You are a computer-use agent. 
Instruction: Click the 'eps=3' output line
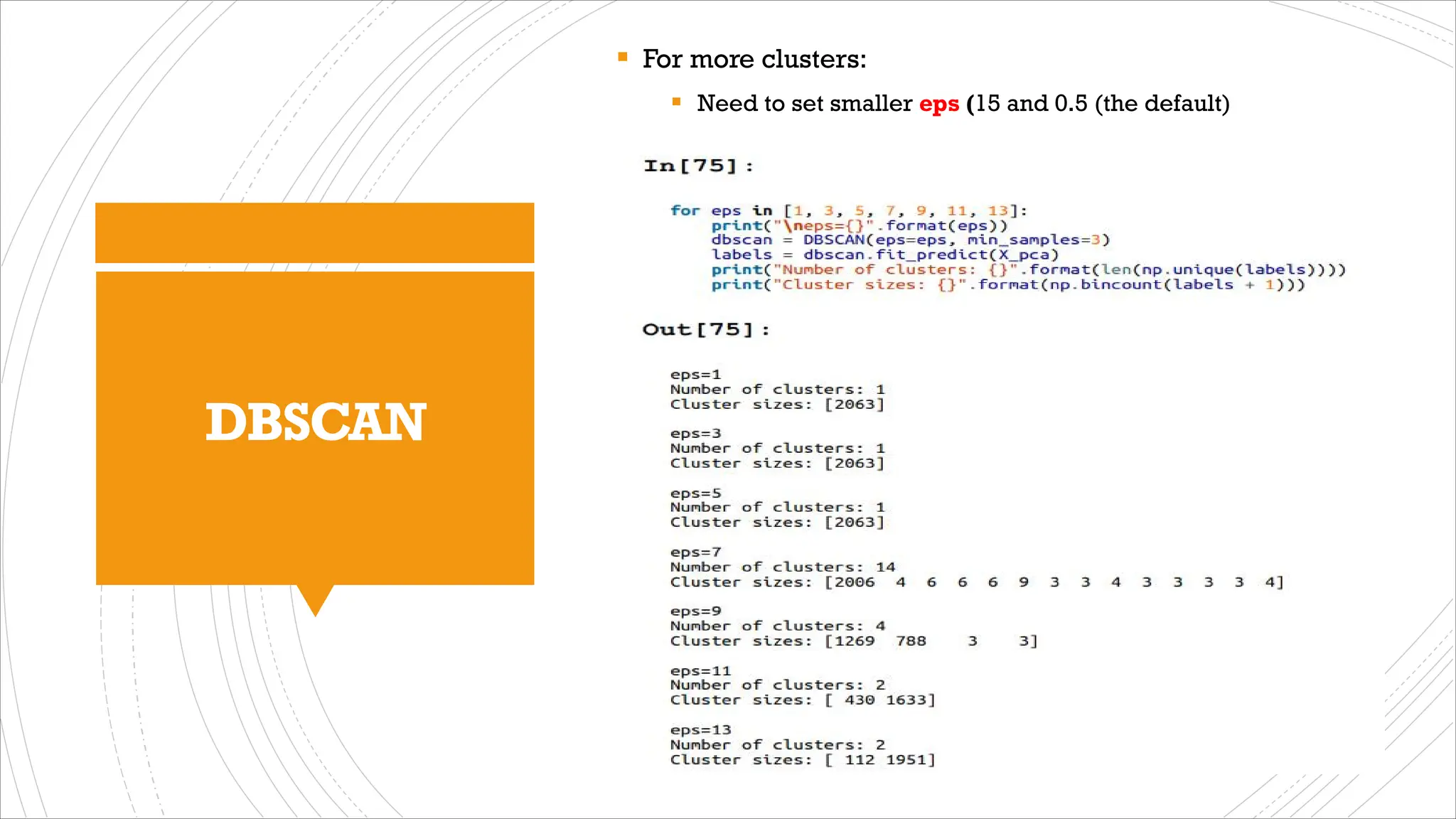[x=696, y=434]
